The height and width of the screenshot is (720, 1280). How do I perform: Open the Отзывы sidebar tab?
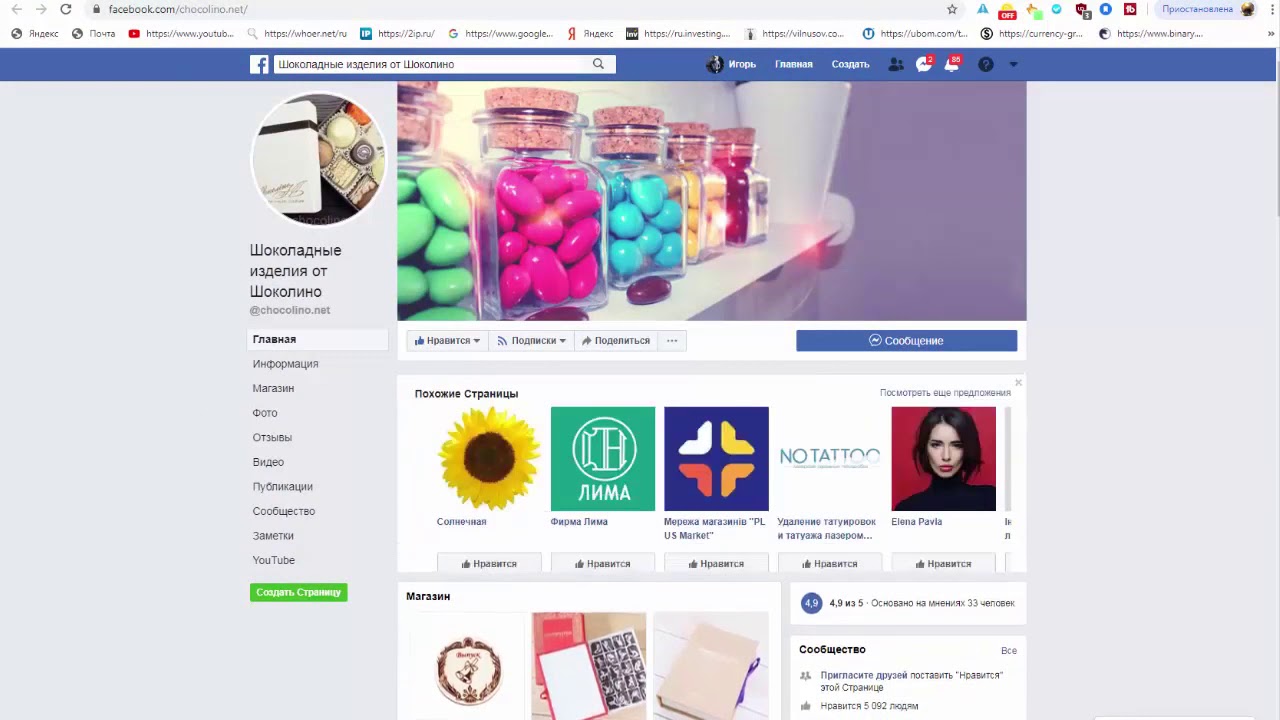tap(272, 438)
